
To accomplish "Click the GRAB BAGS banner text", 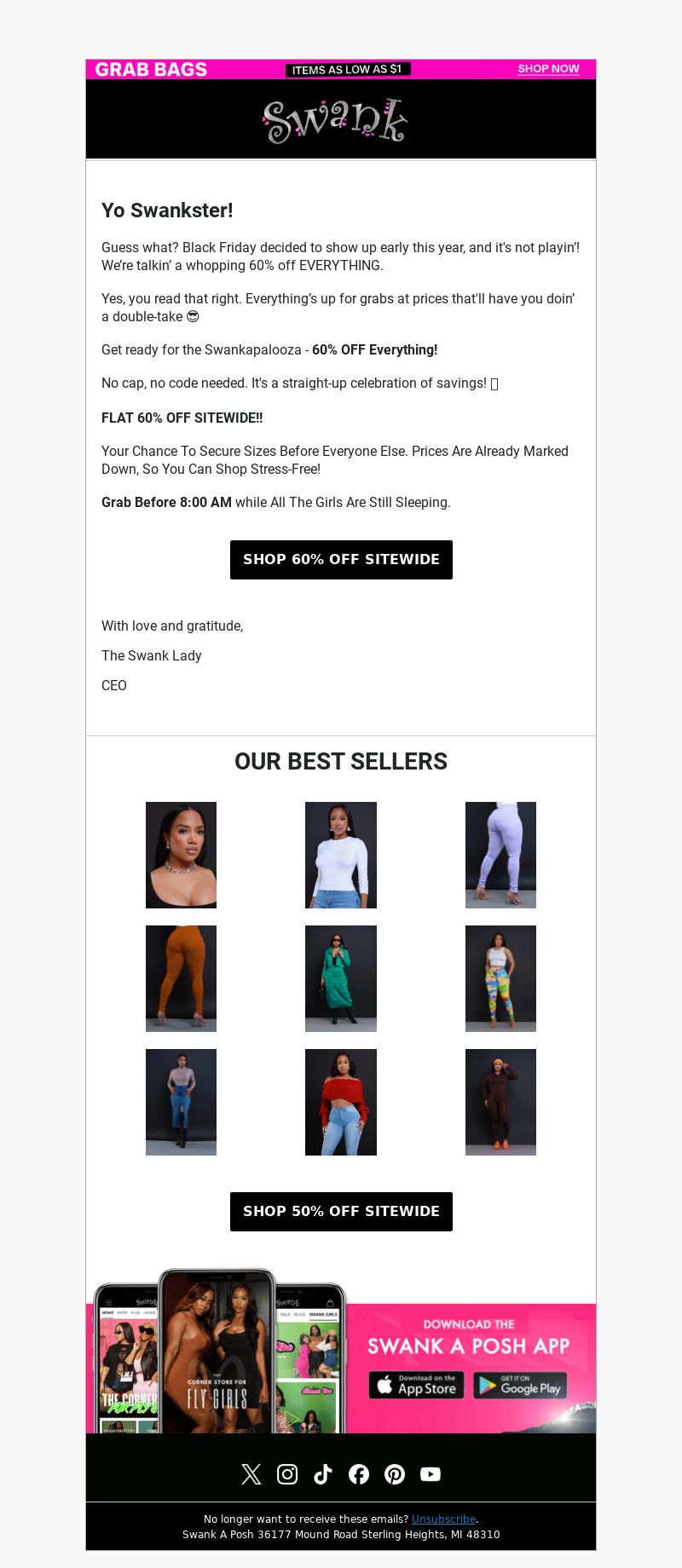I will [151, 69].
